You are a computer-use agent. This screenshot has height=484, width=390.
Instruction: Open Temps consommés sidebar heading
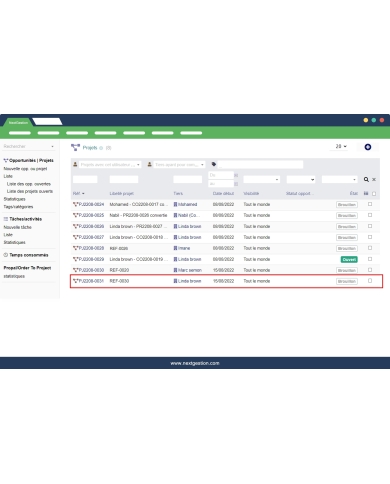pos(29,255)
